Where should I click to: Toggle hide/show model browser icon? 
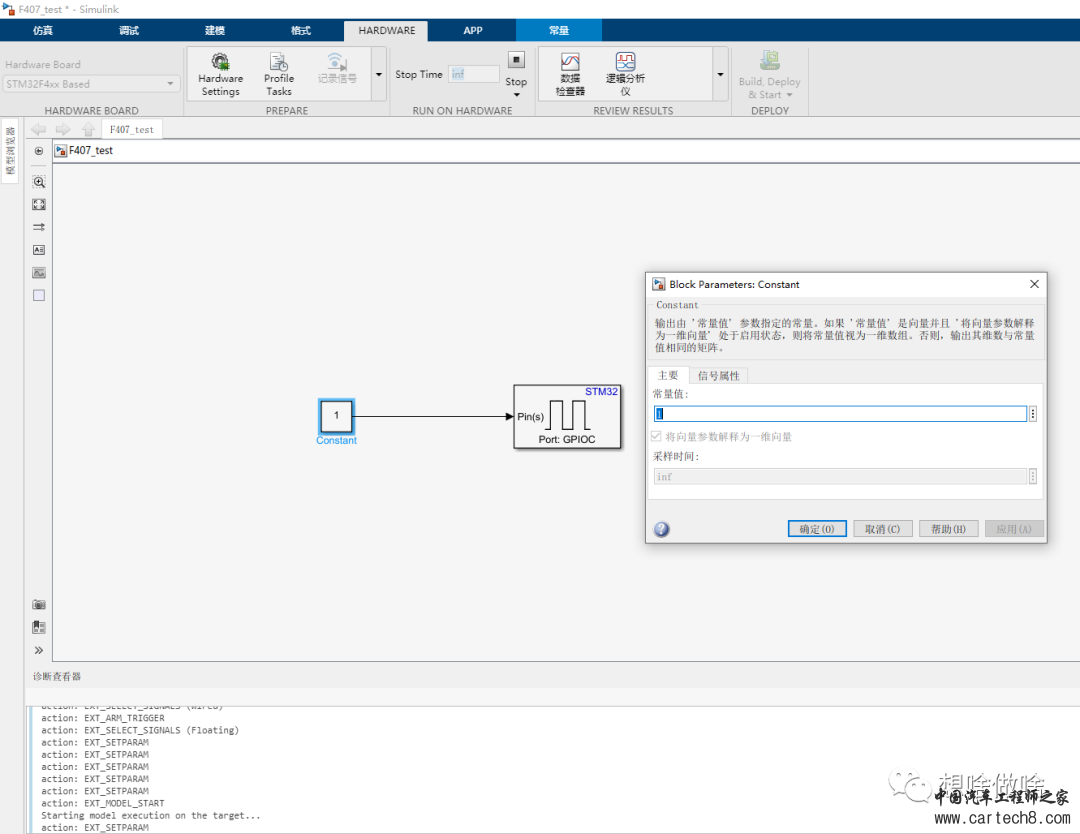point(39,151)
